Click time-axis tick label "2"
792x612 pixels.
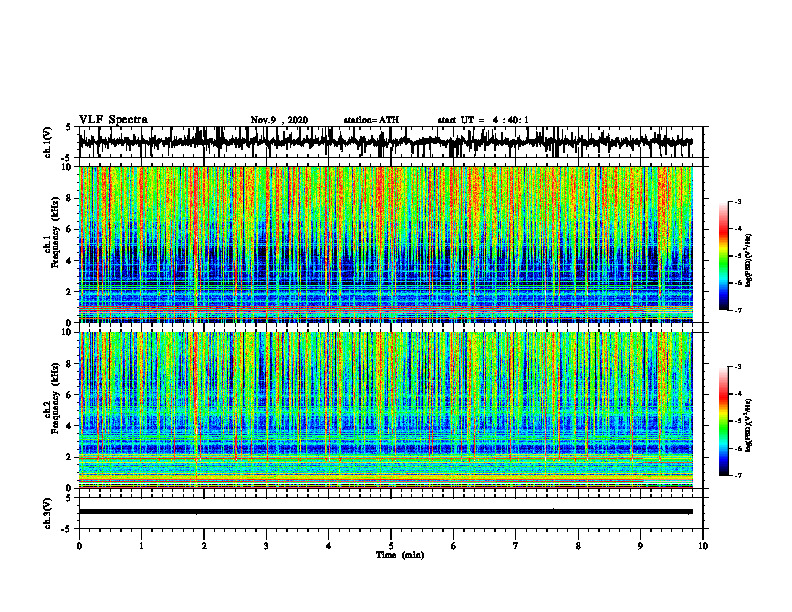coord(204,546)
